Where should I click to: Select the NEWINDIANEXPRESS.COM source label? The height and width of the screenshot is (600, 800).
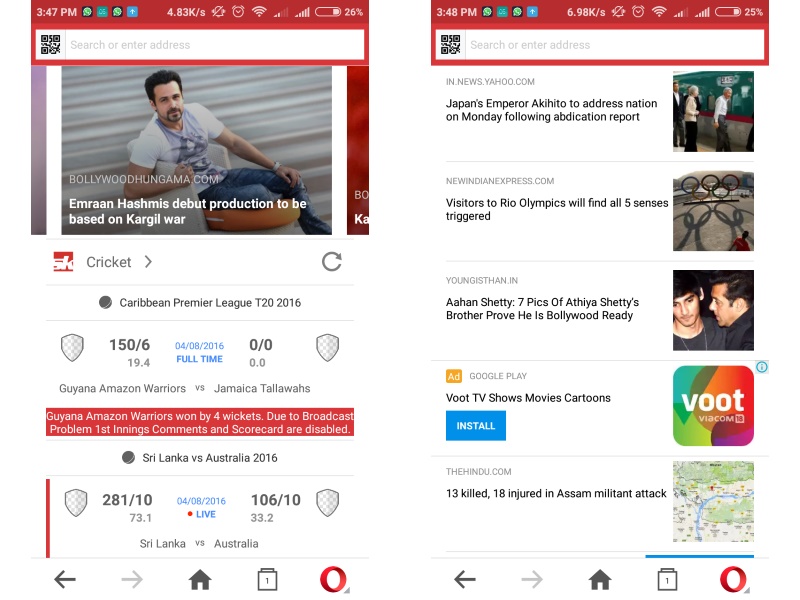tap(500, 181)
